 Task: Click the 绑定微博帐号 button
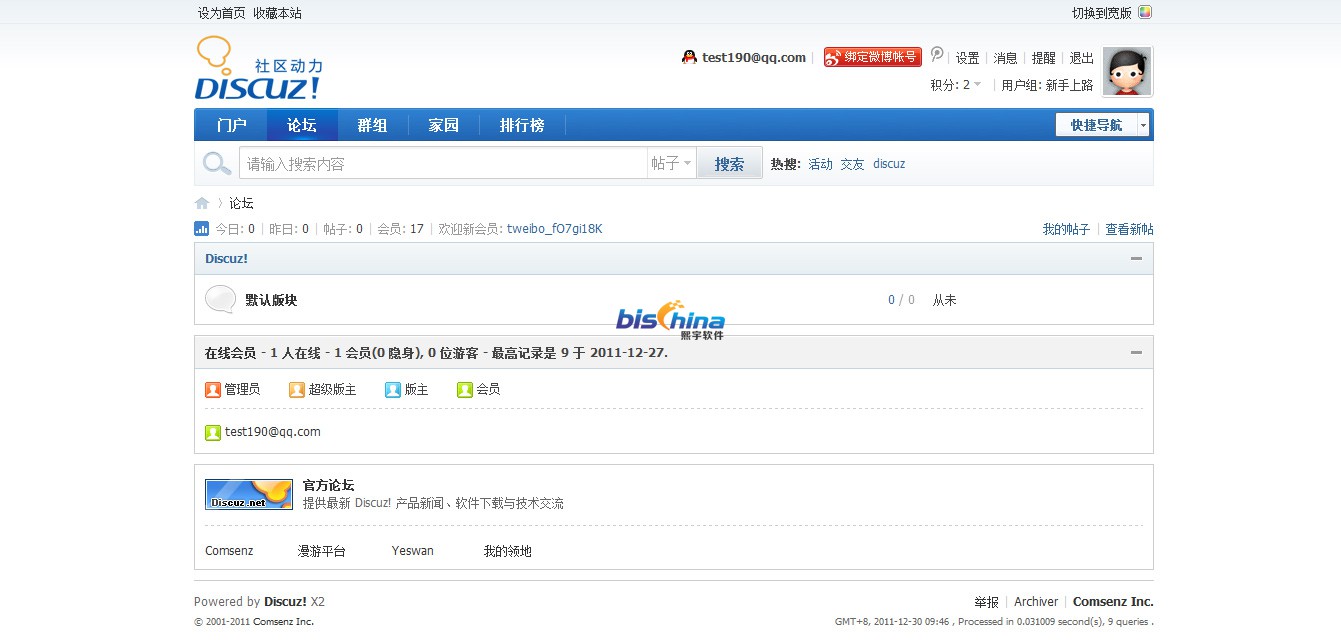tap(873, 57)
